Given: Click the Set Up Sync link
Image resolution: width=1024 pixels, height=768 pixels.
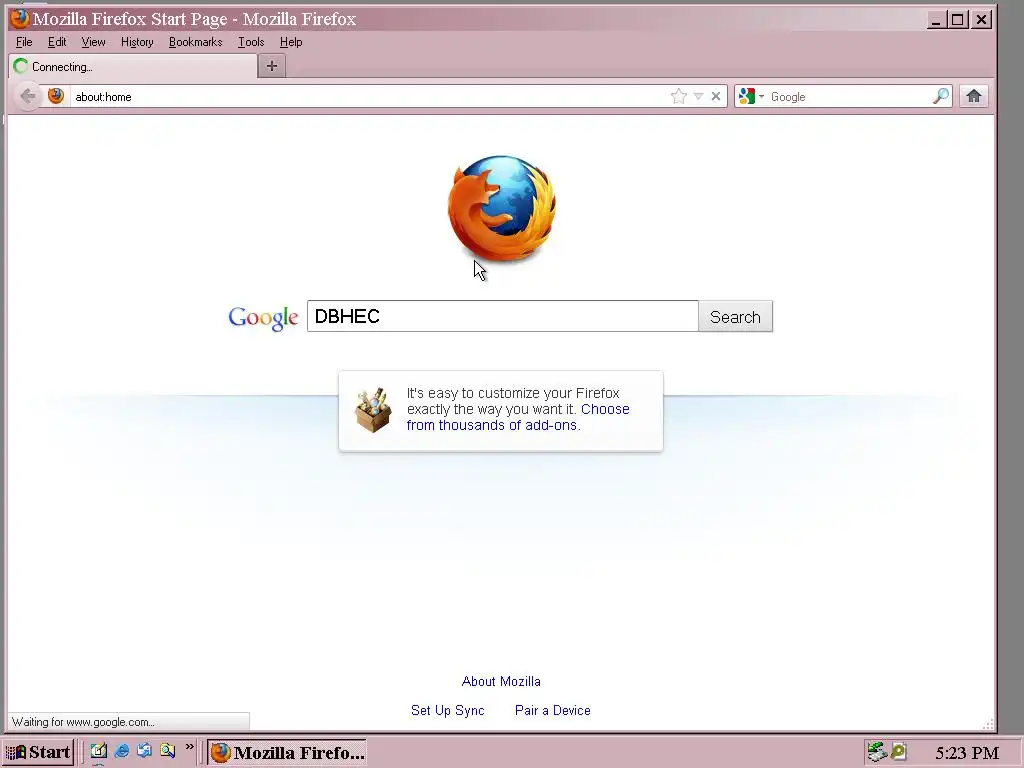Looking at the screenshot, I should 448,711.
